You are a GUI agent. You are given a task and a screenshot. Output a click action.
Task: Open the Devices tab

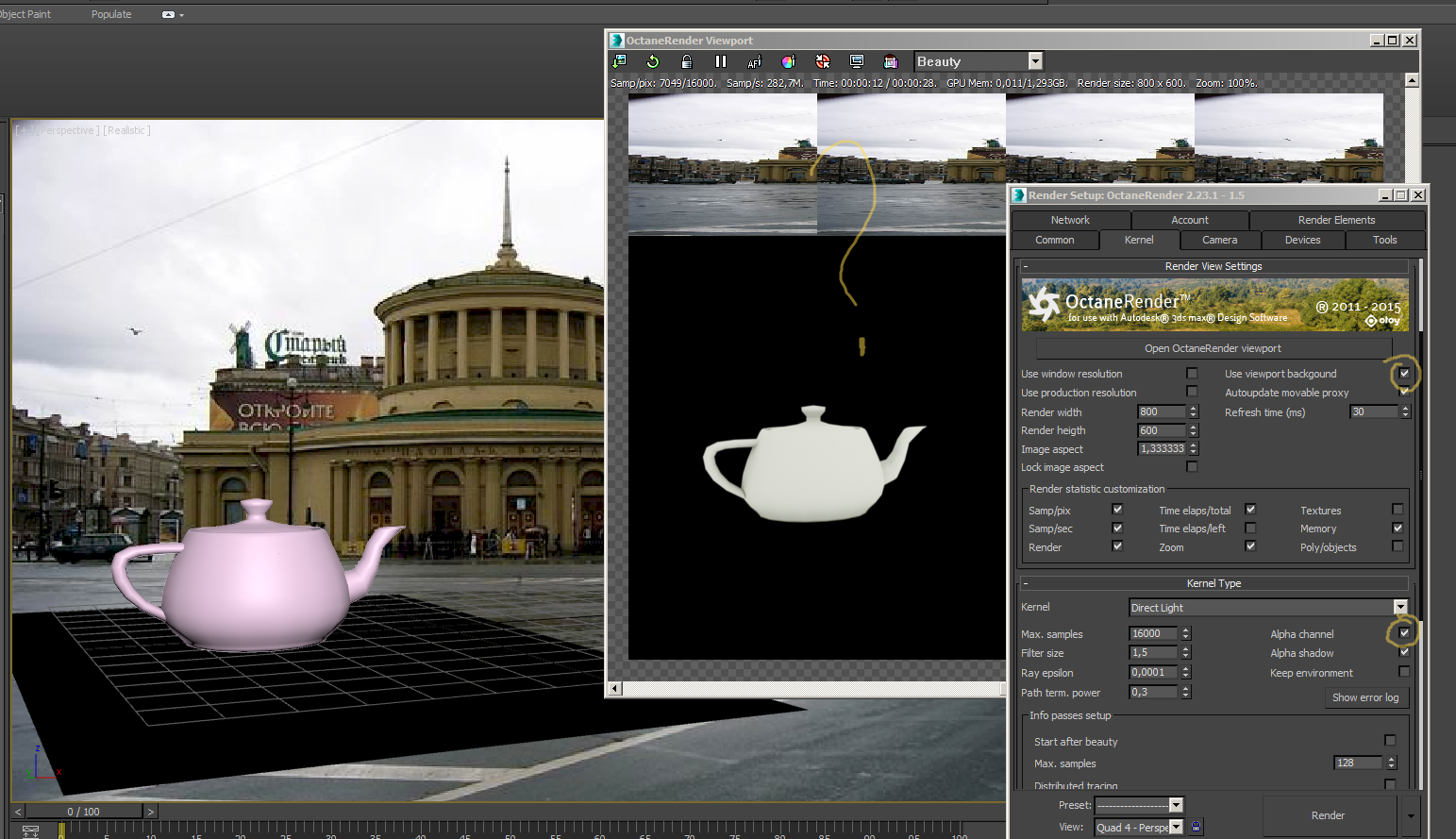click(x=1302, y=240)
